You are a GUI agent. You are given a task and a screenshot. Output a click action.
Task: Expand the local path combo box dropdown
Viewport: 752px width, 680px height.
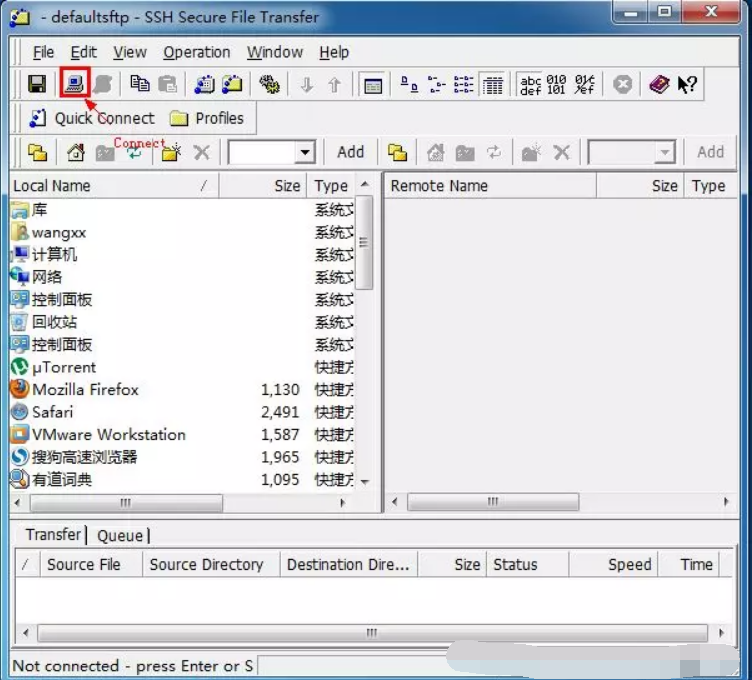(x=305, y=153)
